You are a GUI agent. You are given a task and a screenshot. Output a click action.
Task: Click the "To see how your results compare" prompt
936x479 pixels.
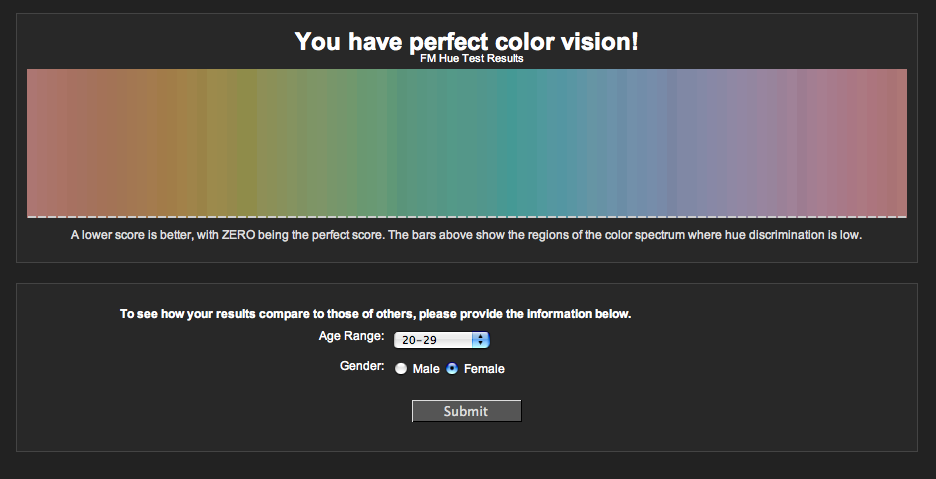click(375, 314)
